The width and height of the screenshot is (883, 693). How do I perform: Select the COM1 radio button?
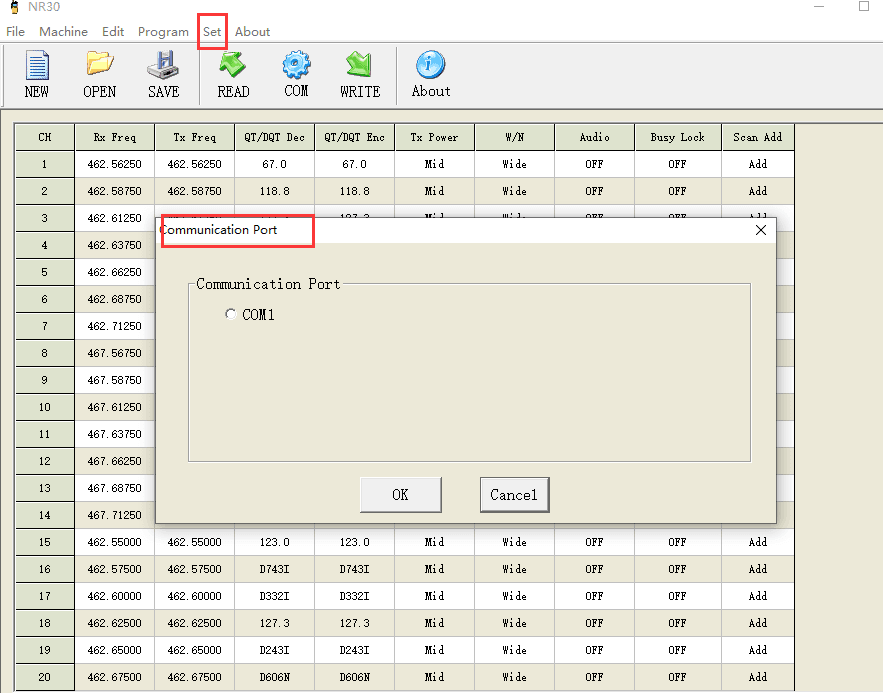tap(231, 315)
